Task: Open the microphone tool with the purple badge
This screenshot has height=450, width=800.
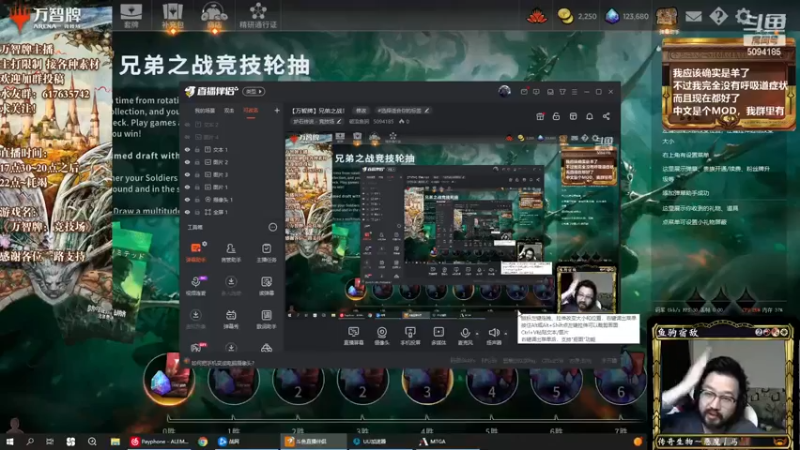Action: [x=196, y=286]
